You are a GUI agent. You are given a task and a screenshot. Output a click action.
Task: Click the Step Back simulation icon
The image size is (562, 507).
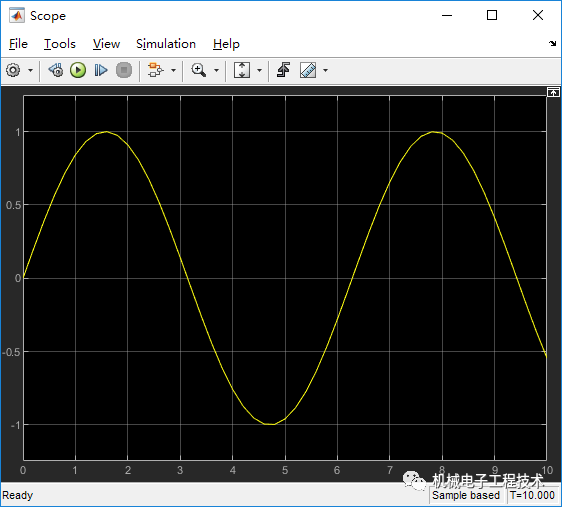[x=56, y=70]
